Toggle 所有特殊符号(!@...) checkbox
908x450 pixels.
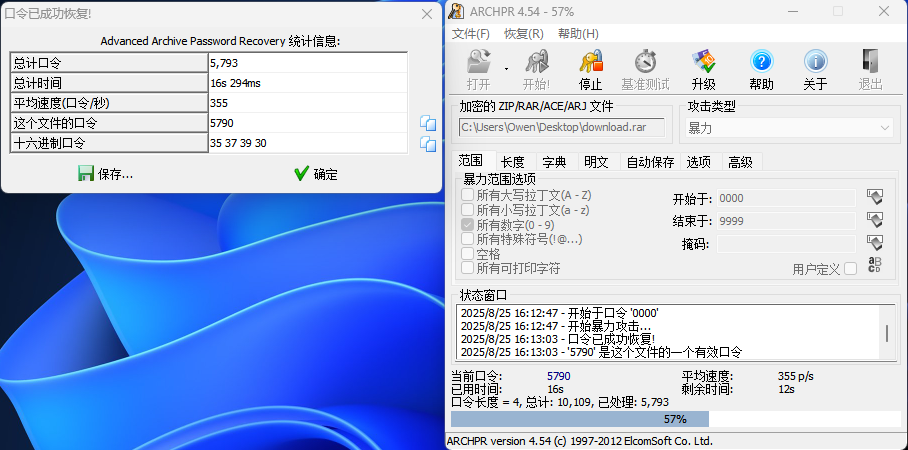coord(467,239)
